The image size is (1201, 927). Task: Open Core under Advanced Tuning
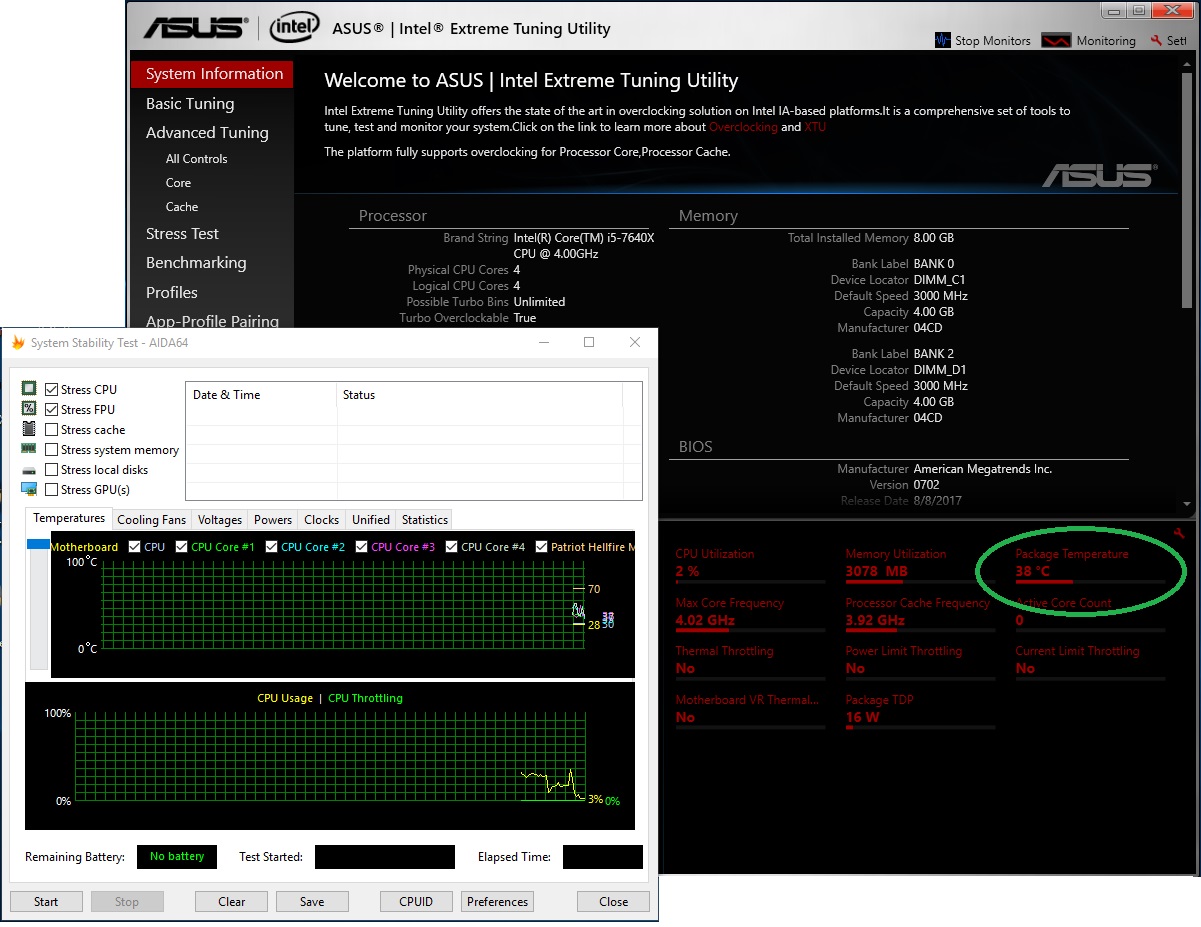179,183
